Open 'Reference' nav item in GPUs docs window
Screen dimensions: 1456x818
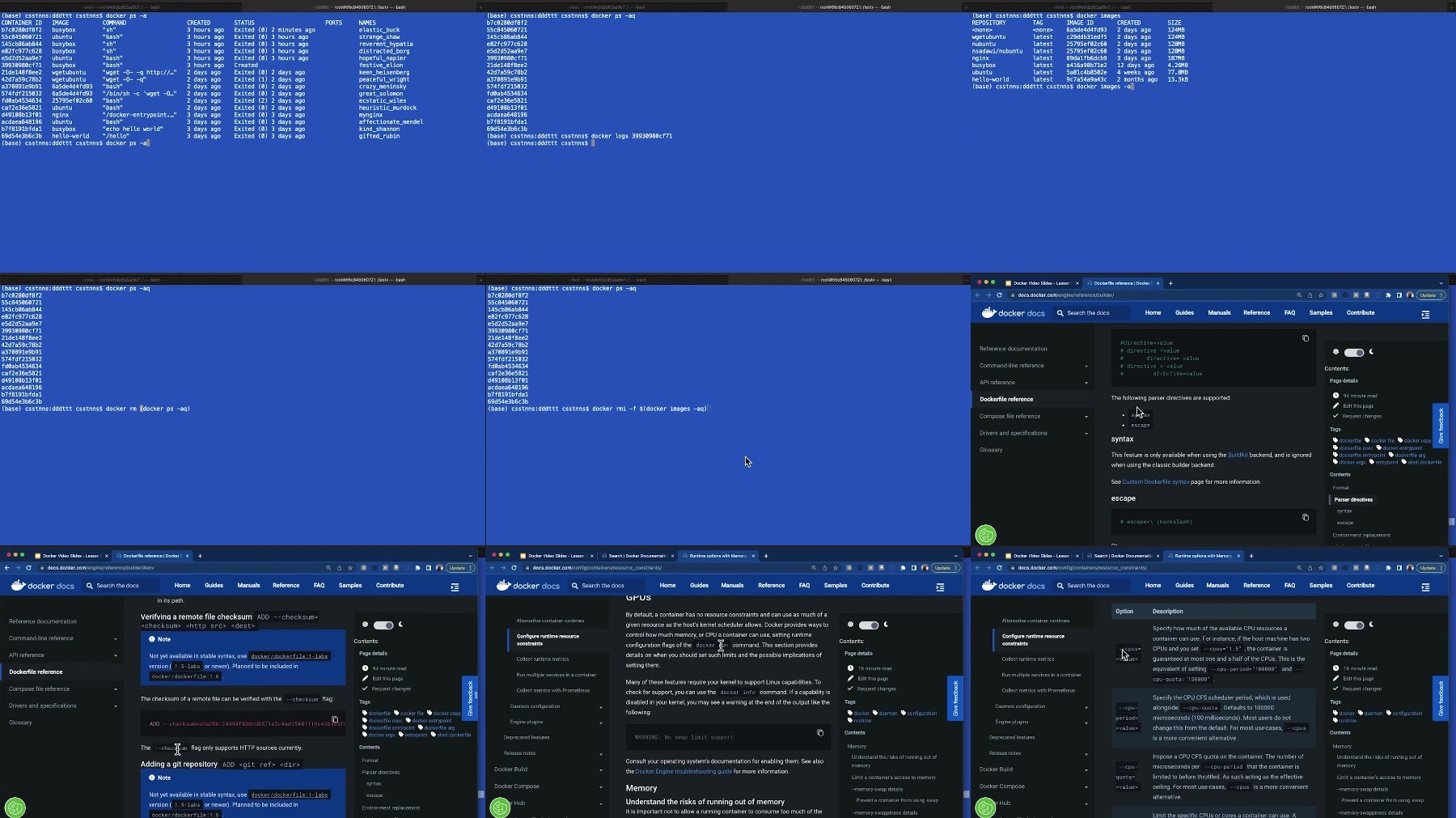coord(771,586)
